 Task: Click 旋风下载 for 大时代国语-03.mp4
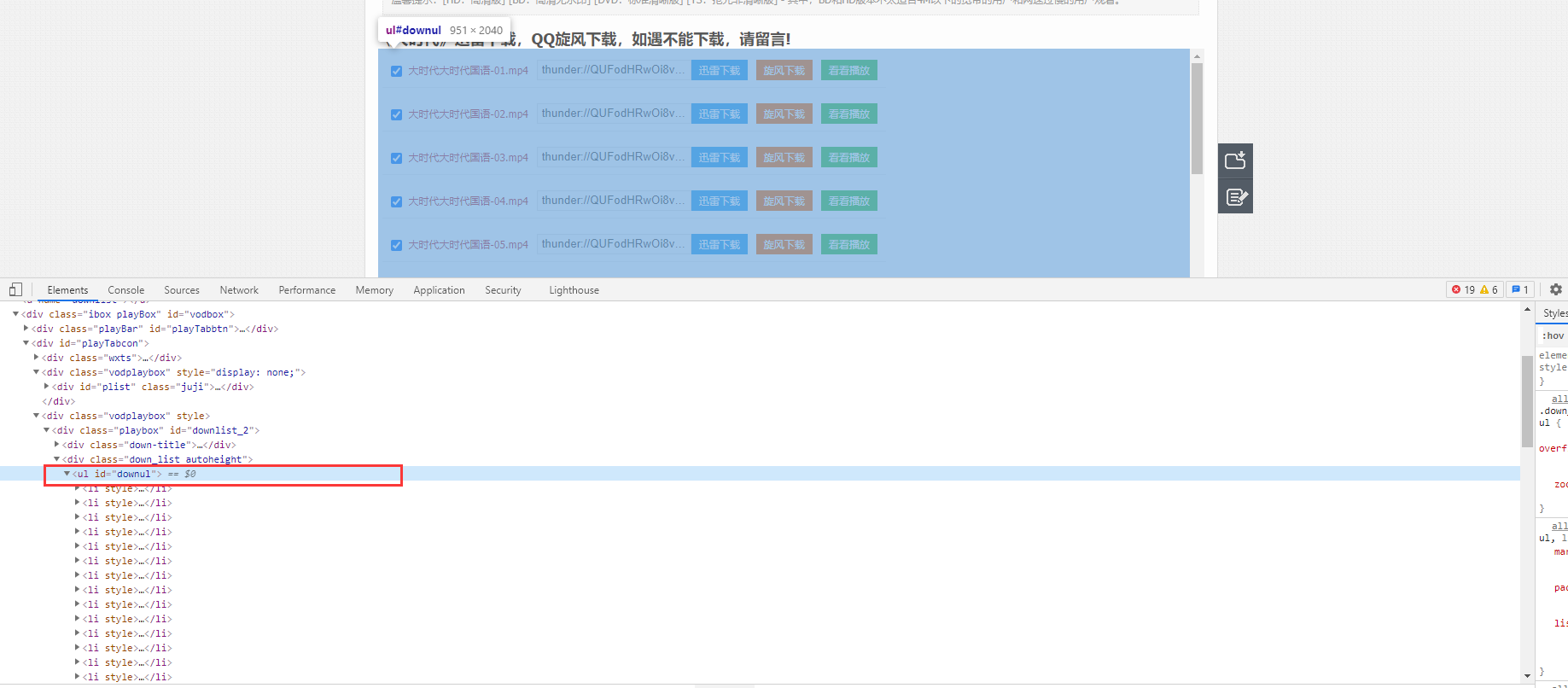click(784, 158)
